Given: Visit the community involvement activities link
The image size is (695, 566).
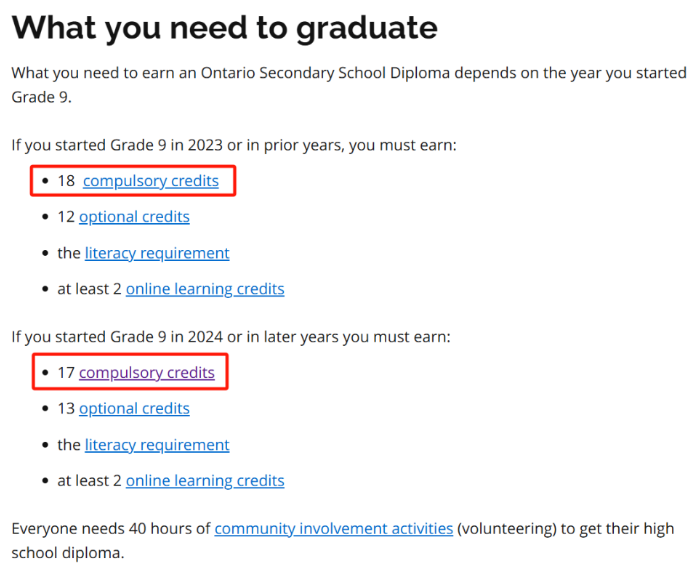Looking at the screenshot, I should 334,529.
